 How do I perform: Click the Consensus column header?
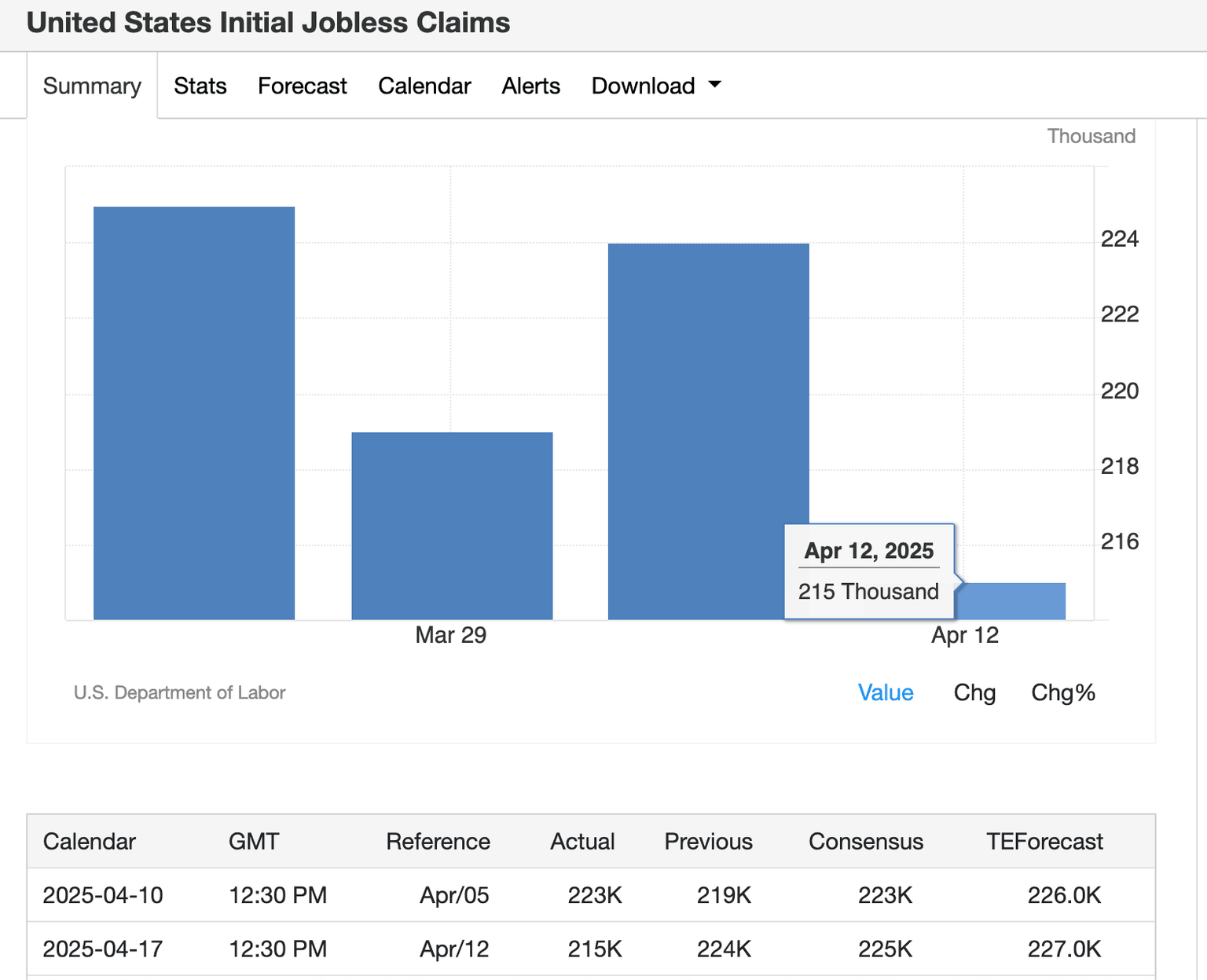point(865,841)
